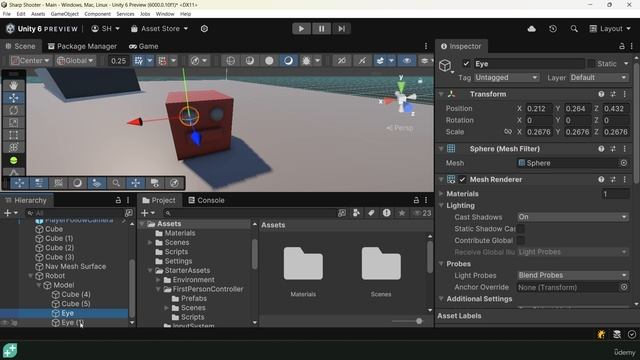Toggle Contribute Global Illumination checkbox
This screenshot has height=360, width=640.
click(x=521, y=241)
